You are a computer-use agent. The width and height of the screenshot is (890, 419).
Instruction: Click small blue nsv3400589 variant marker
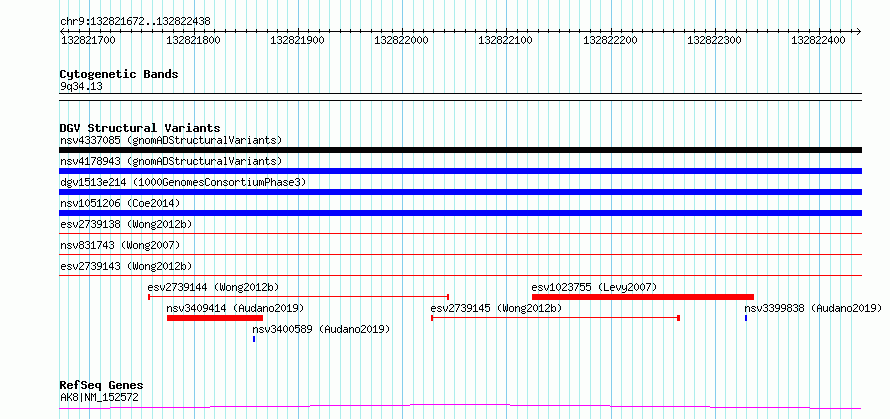point(254,339)
